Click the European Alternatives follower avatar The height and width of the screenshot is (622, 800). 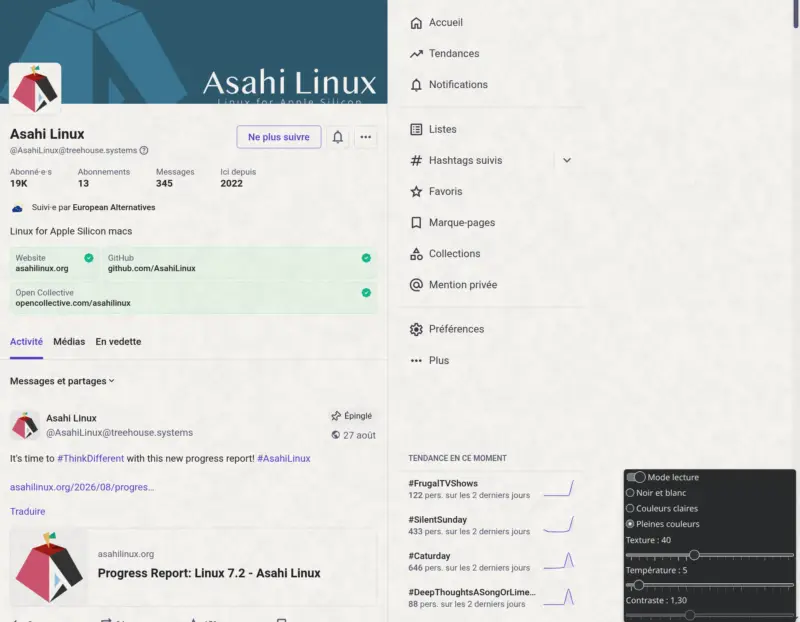17,208
